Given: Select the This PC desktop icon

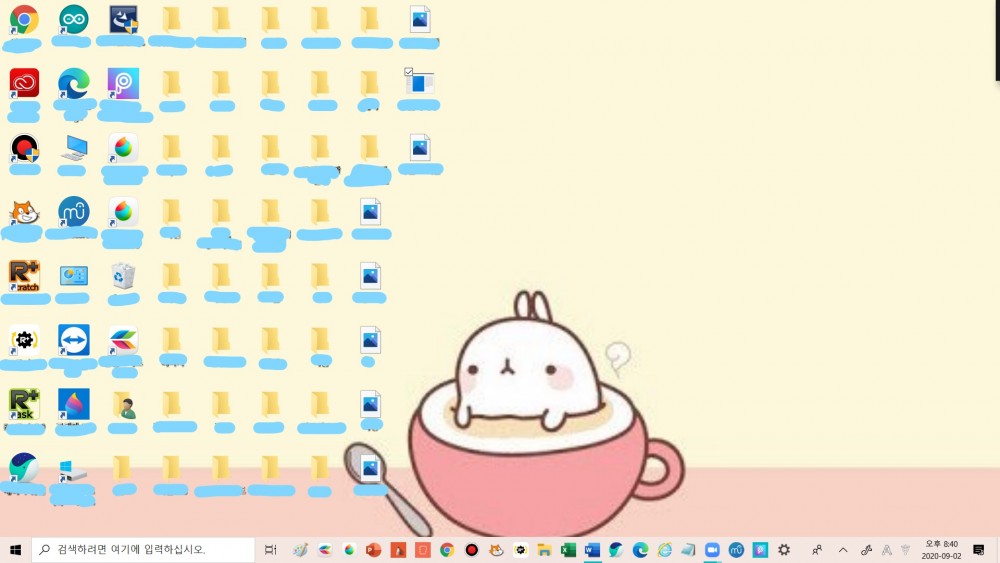Looking at the screenshot, I should pyautogui.click(x=74, y=148).
